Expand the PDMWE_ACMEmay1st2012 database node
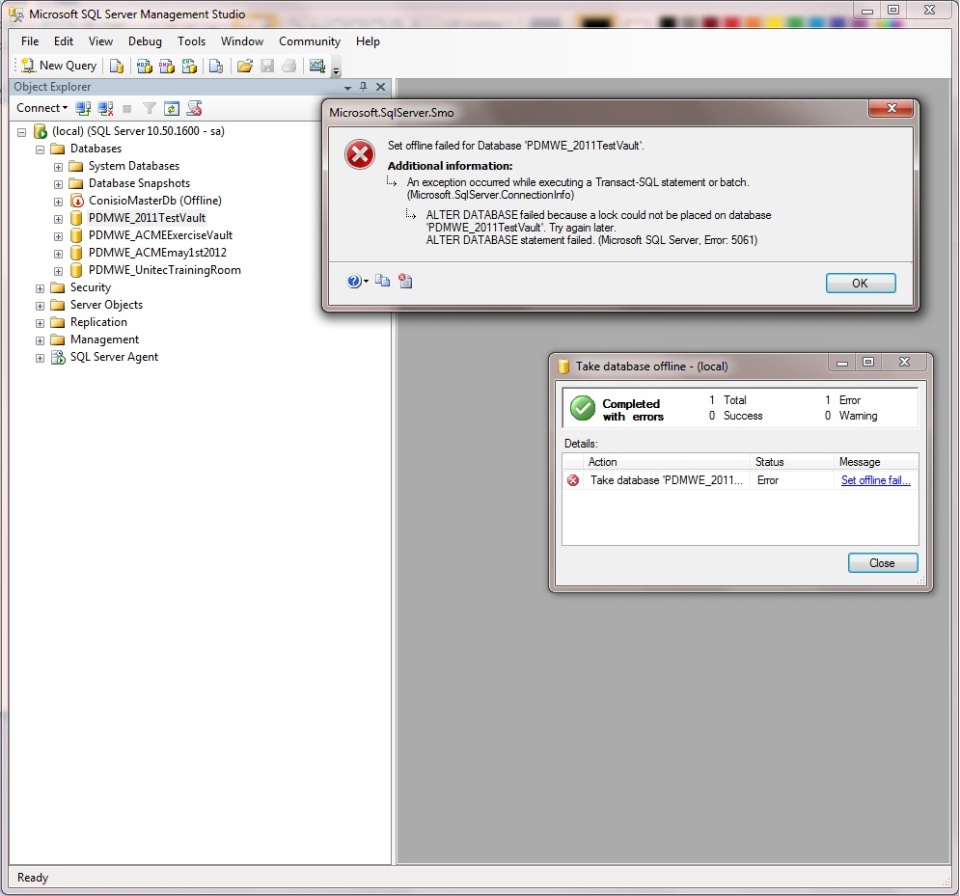 [58, 254]
